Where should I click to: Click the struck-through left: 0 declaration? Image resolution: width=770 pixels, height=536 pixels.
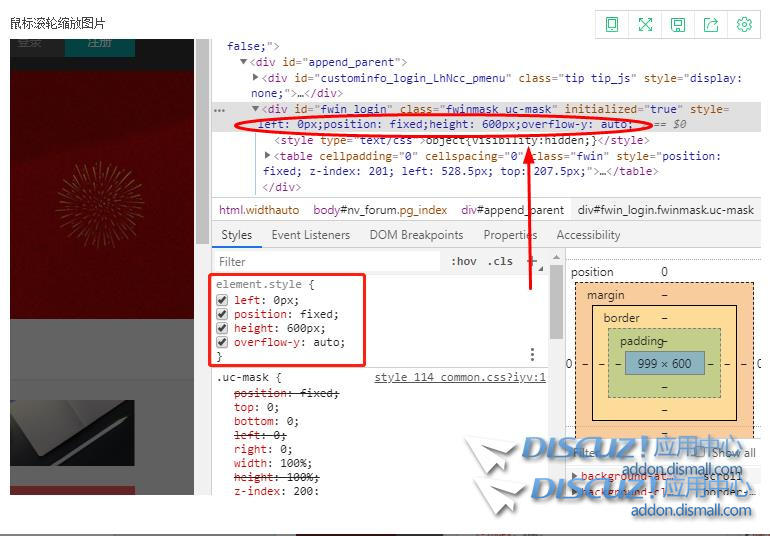260,435
